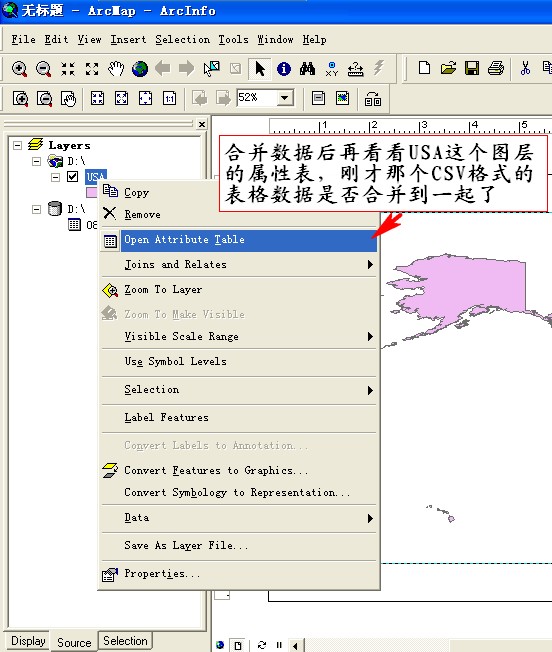Open the zoom percentage dropdown
This screenshot has width=552, height=652.
285,98
